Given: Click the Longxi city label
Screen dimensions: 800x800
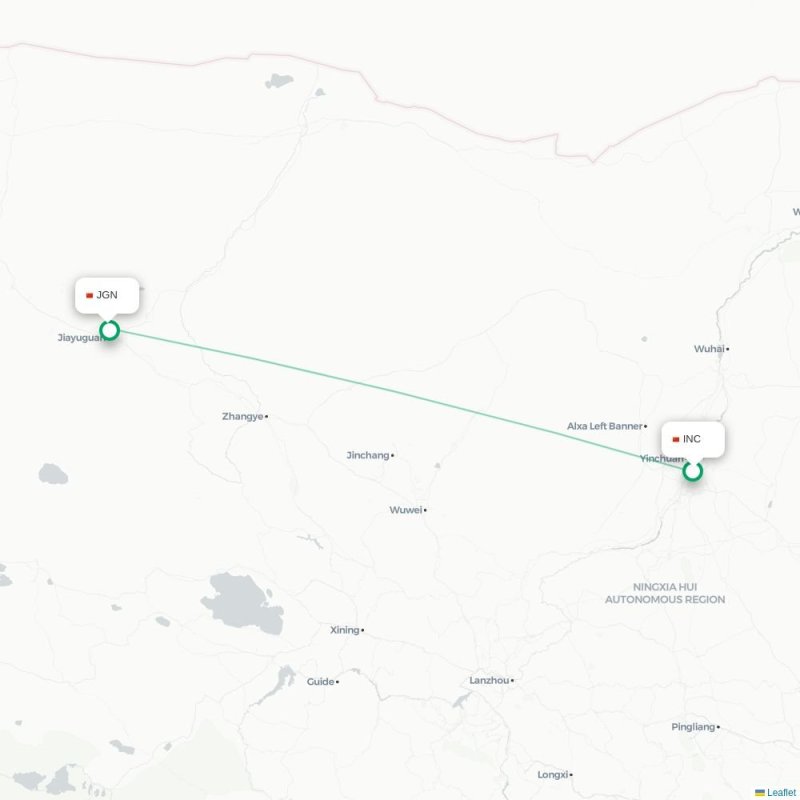Looking at the screenshot, I should [553, 774].
